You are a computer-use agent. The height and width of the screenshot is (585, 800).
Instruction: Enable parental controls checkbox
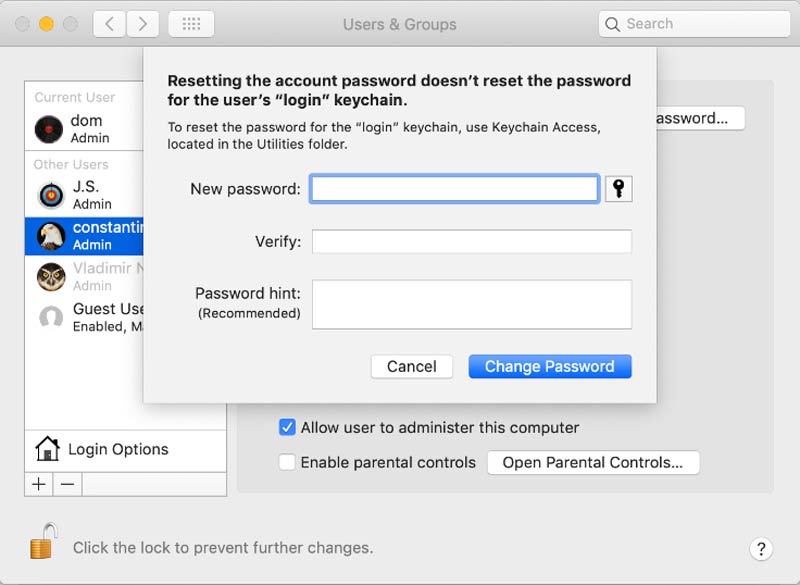287,462
